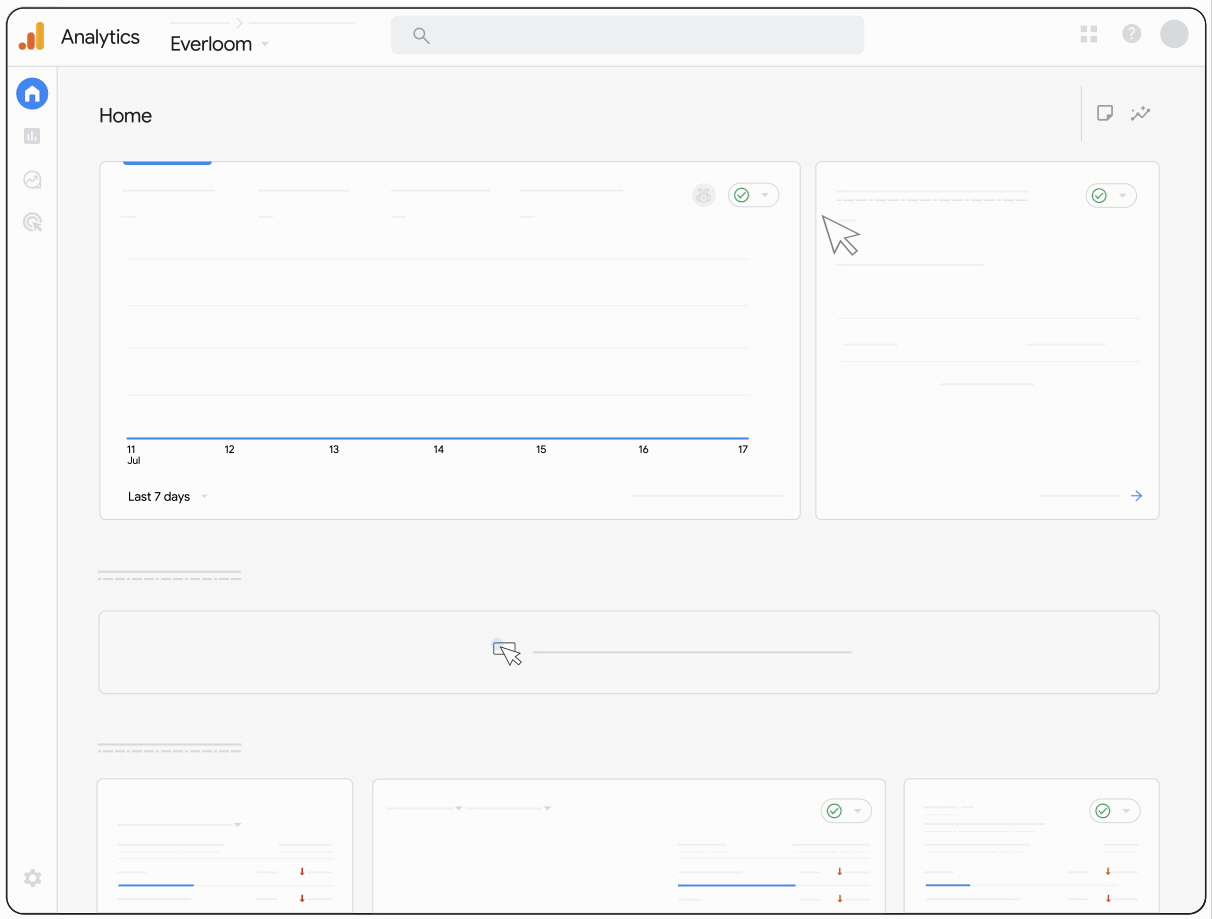1212x919 pixels.
Task: Open the Admin settings gear
Action: click(32, 878)
